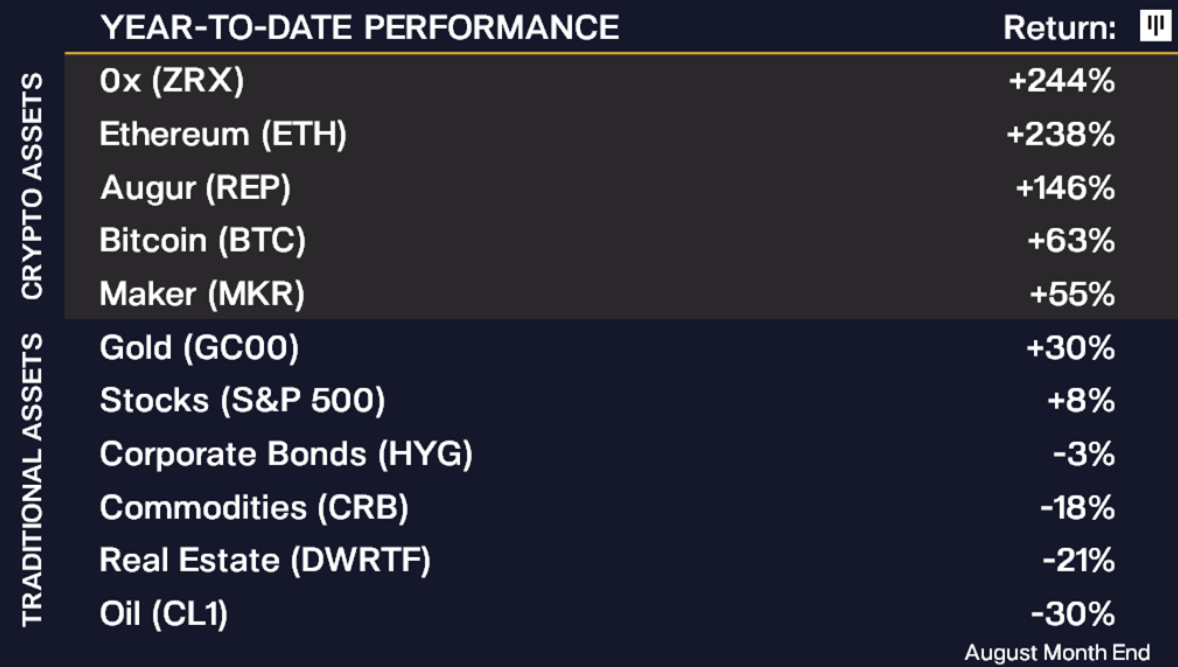Select the Oil (CL1) entry
This screenshot has width=1178, height=667.
coord(164,613)
